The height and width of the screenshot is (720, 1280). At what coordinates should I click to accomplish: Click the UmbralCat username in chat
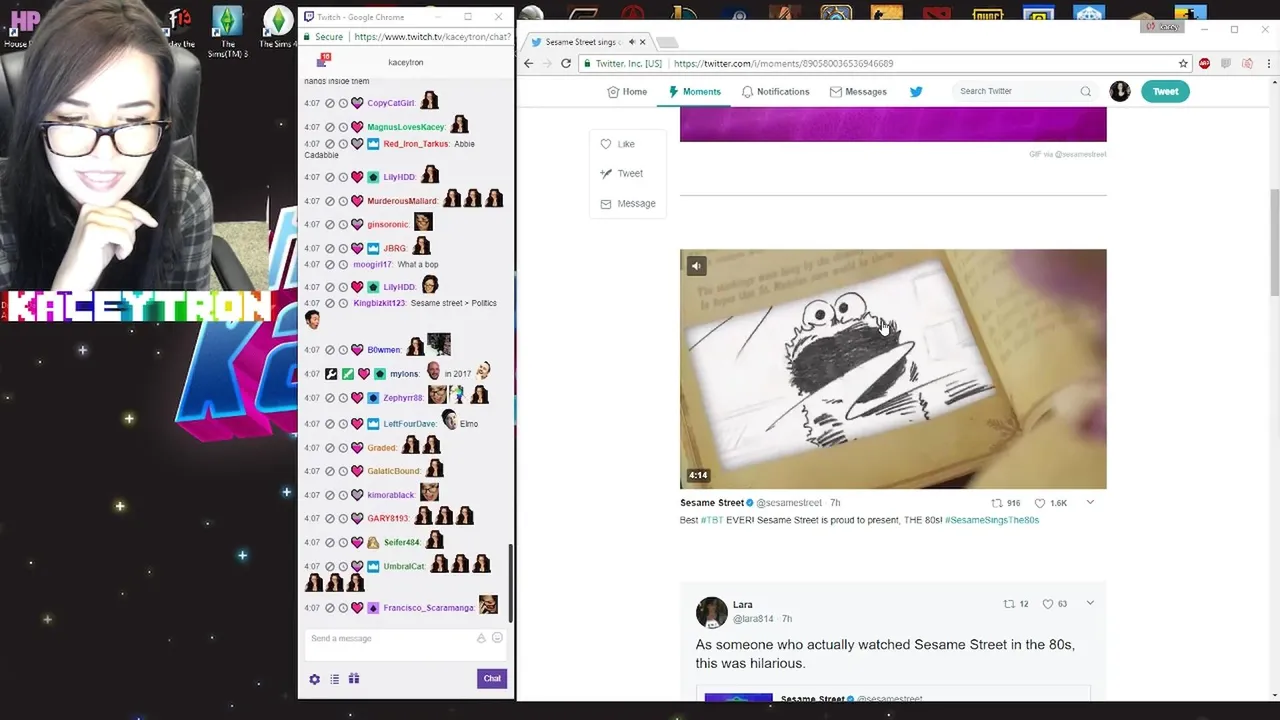pos(404,566)
